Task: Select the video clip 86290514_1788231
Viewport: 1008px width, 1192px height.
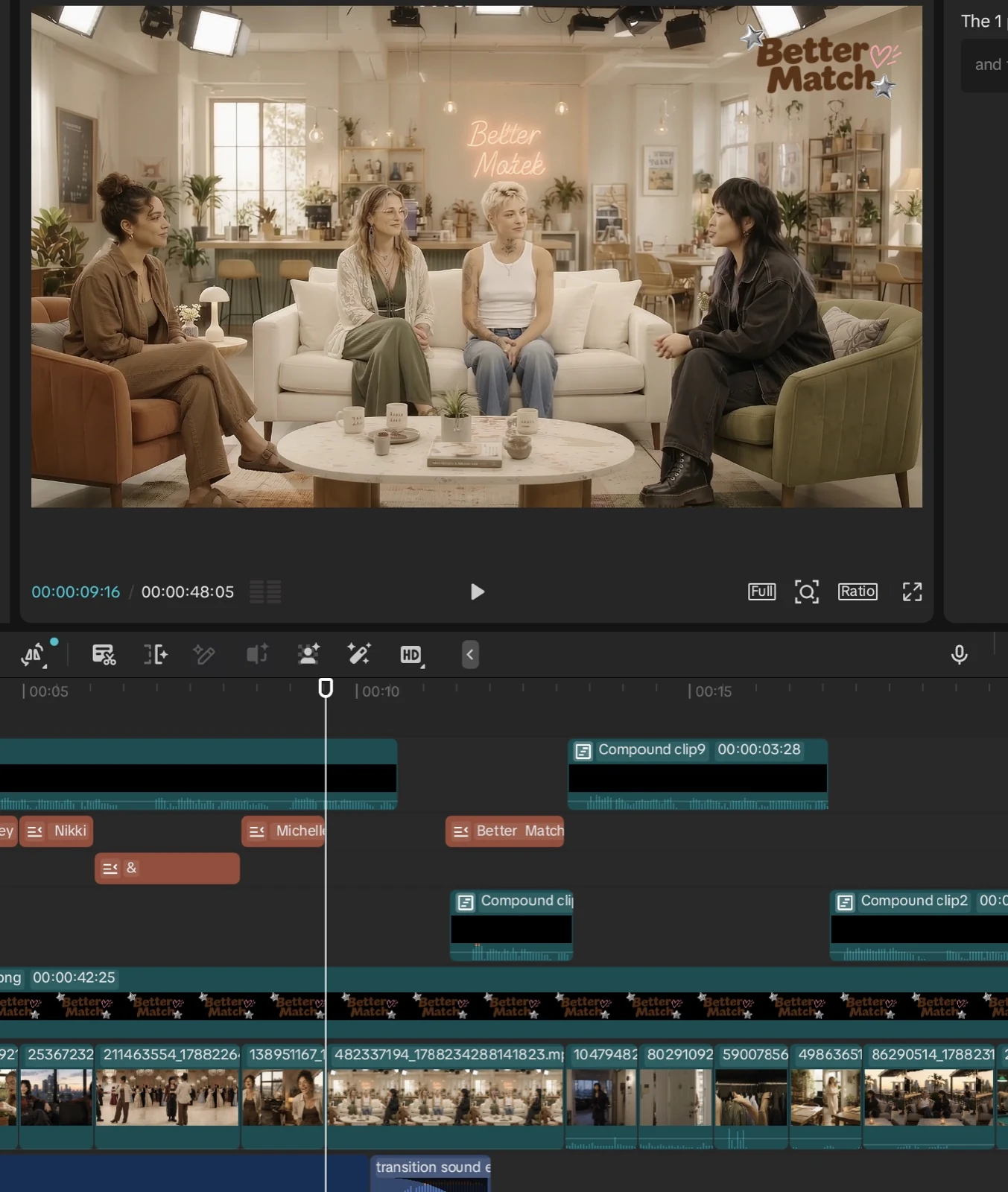Action: [x=930, y=1096]
